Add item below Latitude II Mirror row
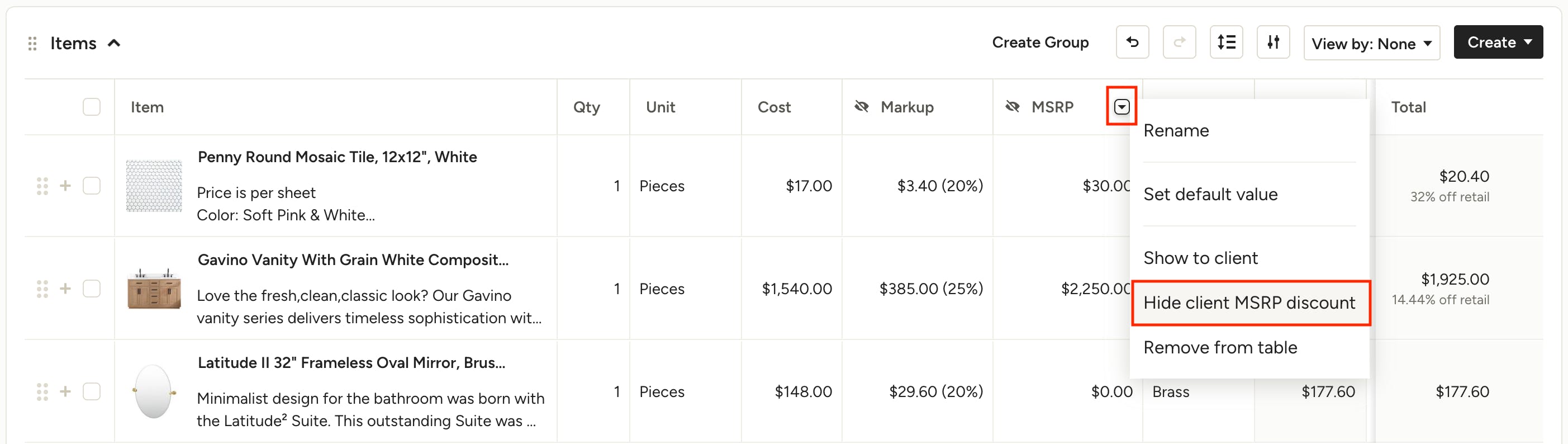This screenshot has width=1568, height=444. tap(65, 391)
